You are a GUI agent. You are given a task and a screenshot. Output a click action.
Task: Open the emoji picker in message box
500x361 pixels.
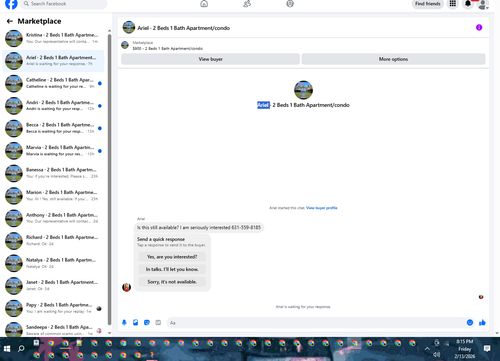pos(470,322)
